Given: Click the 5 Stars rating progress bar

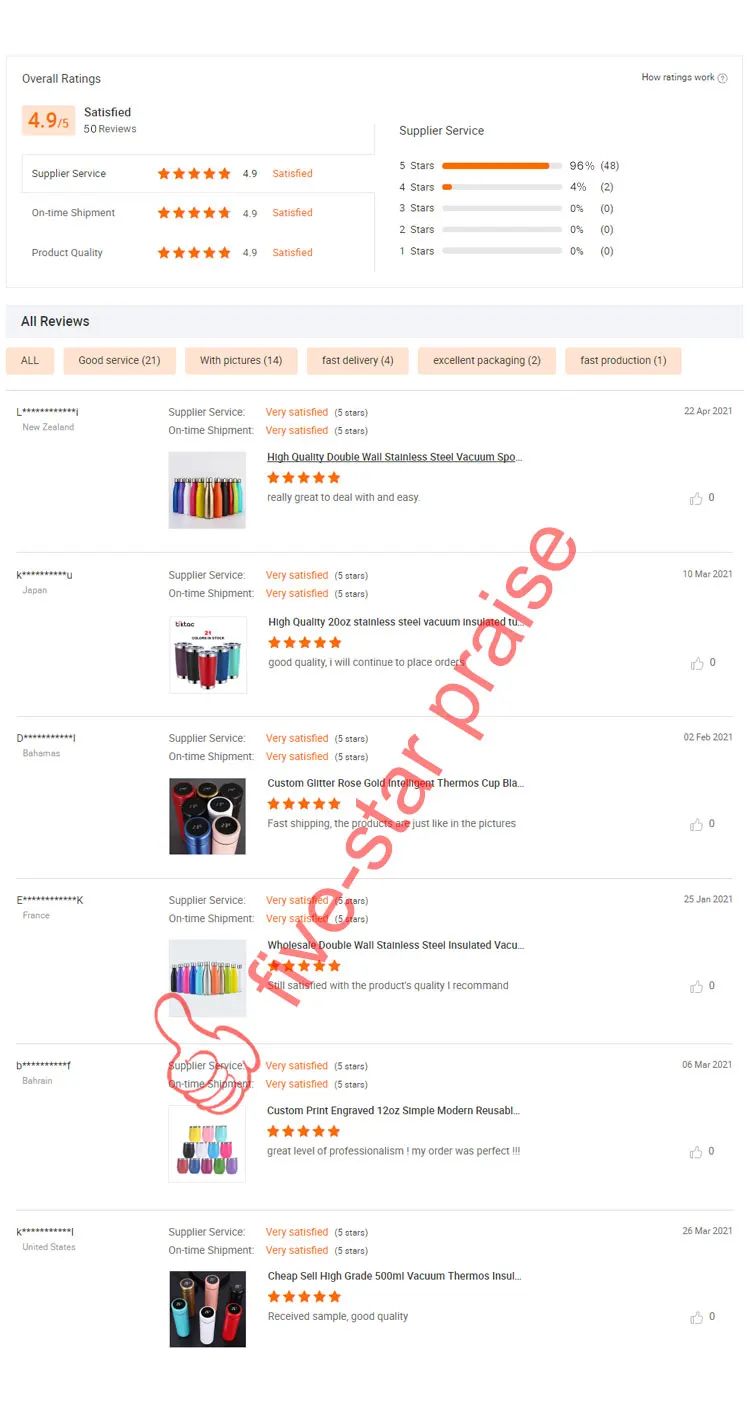Looking at the screenshot, I should pos(501,166).
